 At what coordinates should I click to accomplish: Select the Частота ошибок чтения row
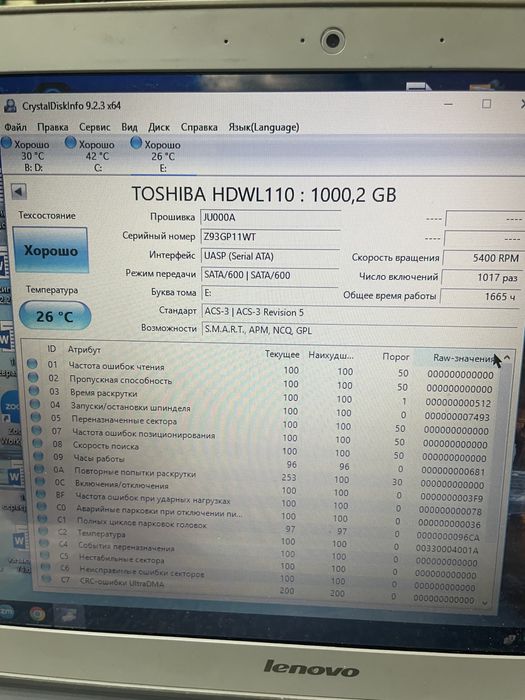click(261, 371)
